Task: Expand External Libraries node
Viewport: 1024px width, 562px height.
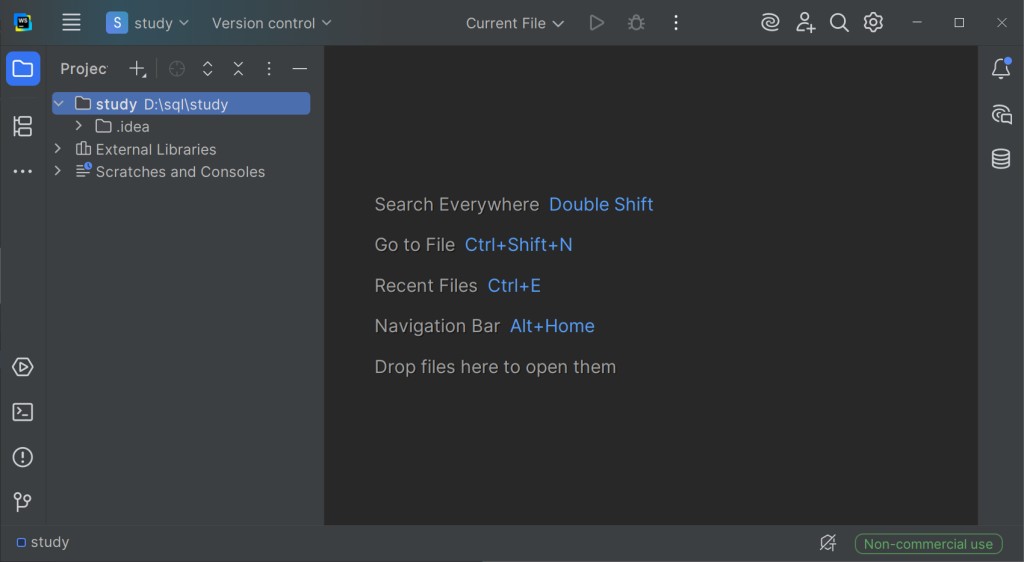Action: pos(58,149)
